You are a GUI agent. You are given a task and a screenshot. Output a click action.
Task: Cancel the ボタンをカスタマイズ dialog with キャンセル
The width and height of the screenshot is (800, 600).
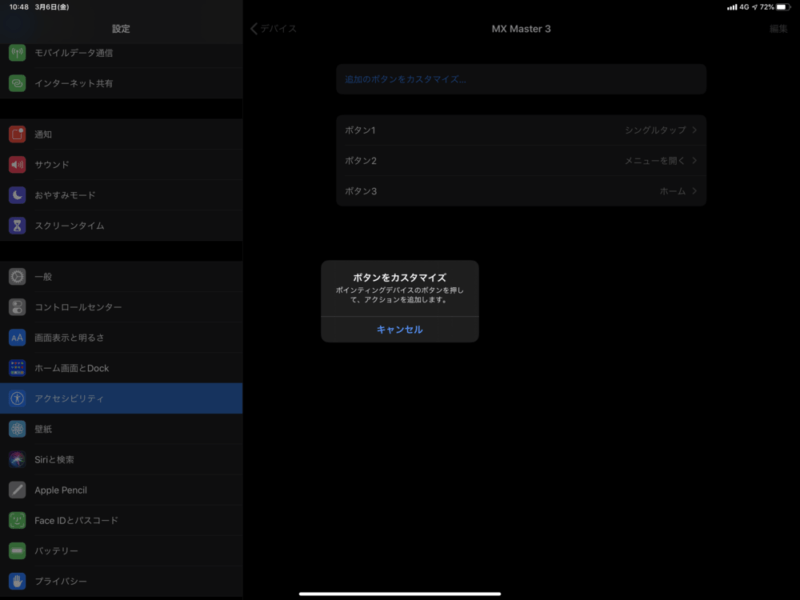pos(399,330)
